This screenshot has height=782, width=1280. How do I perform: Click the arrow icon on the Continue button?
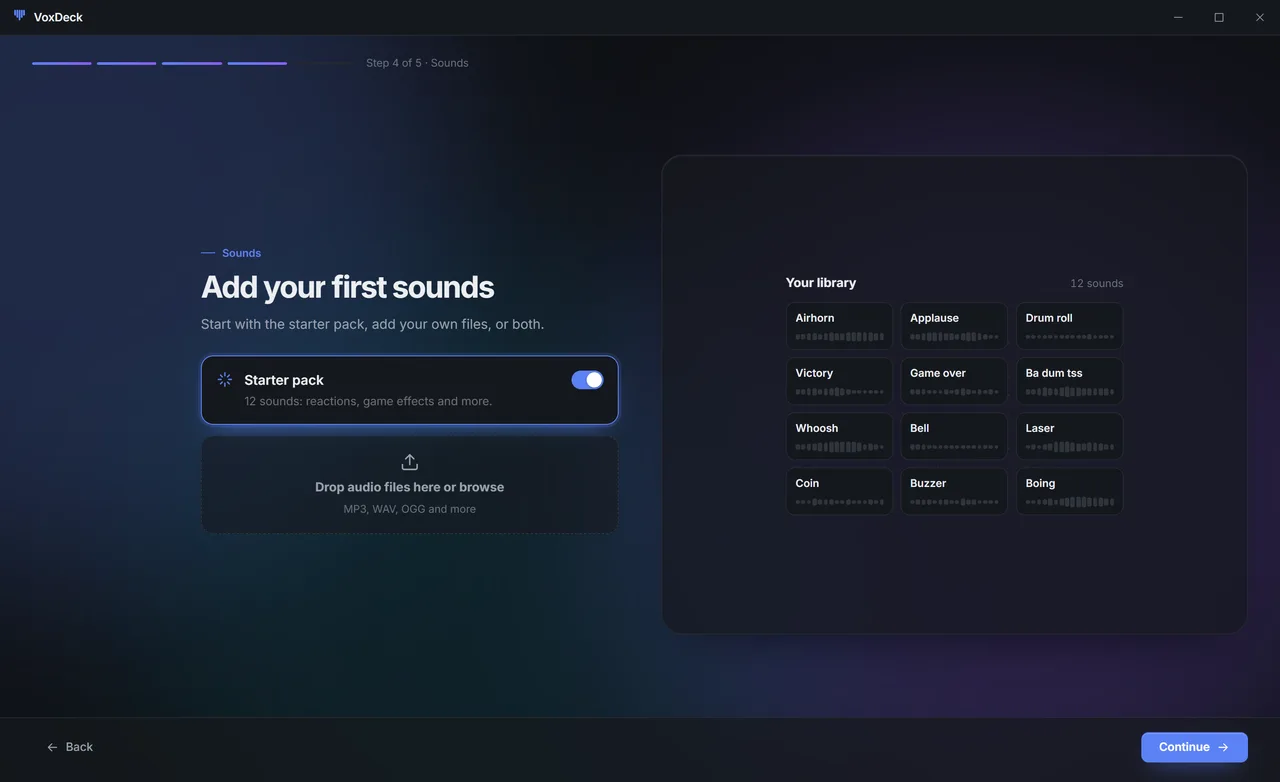pos(1223,747)
